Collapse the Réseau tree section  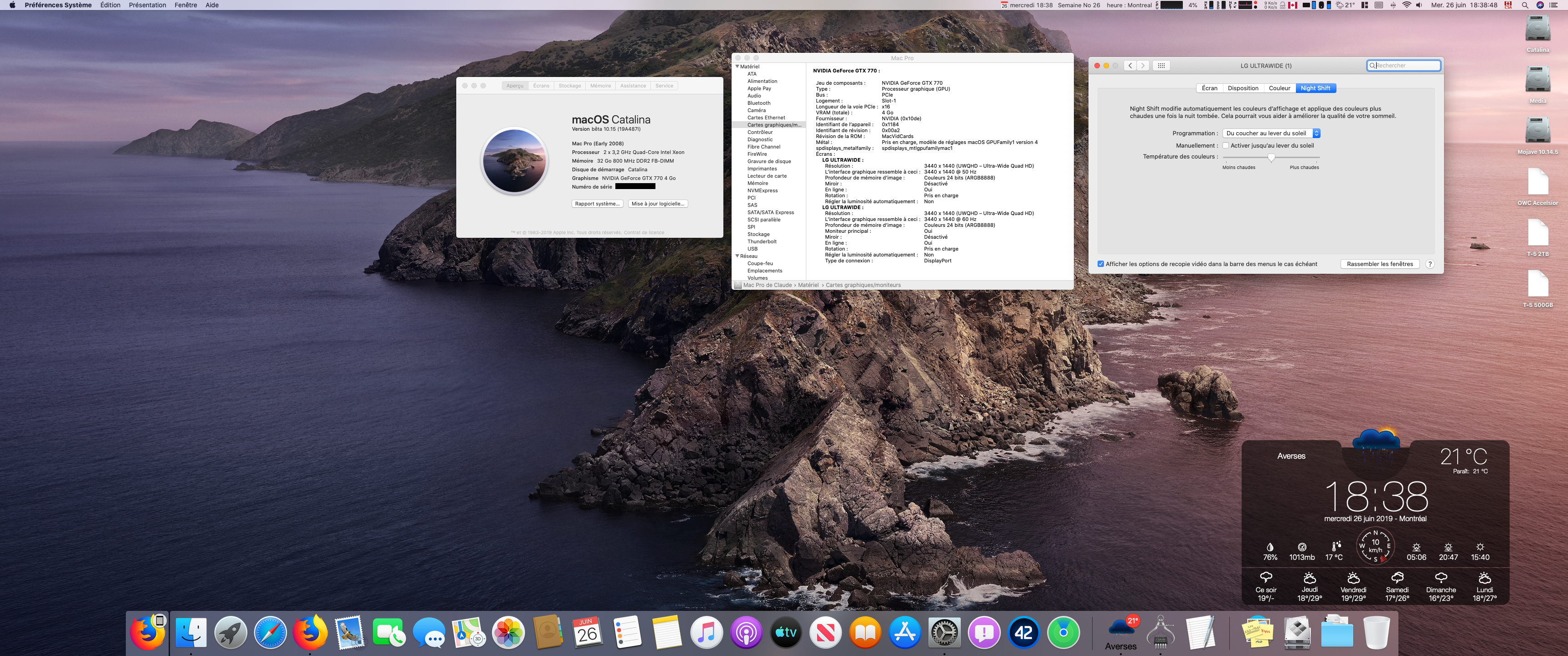click(737, 256)
